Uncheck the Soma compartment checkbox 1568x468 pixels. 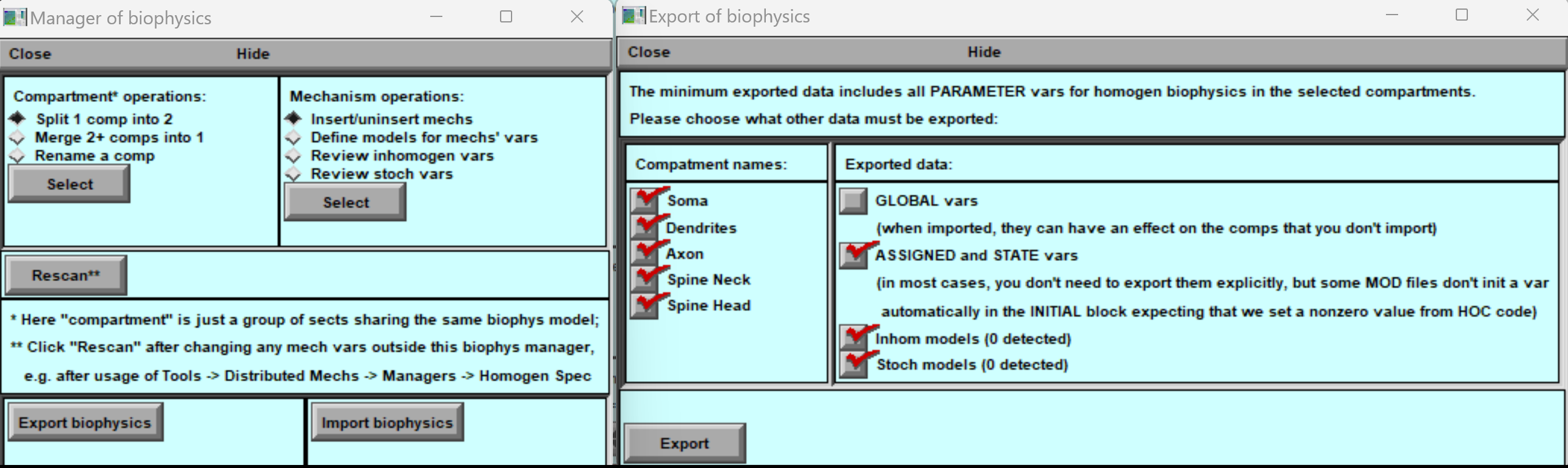pyautogui.click(x=644, y=200)
